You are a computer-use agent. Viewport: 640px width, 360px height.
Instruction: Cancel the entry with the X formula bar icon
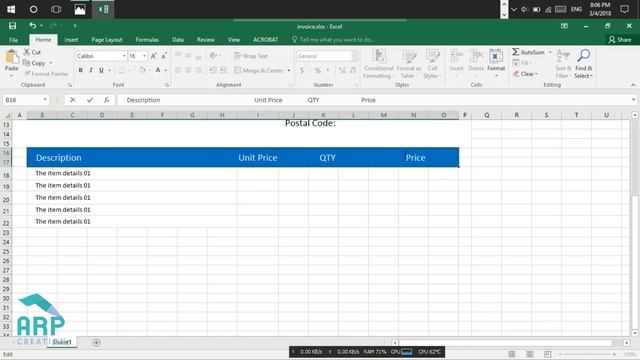point(73,100)
